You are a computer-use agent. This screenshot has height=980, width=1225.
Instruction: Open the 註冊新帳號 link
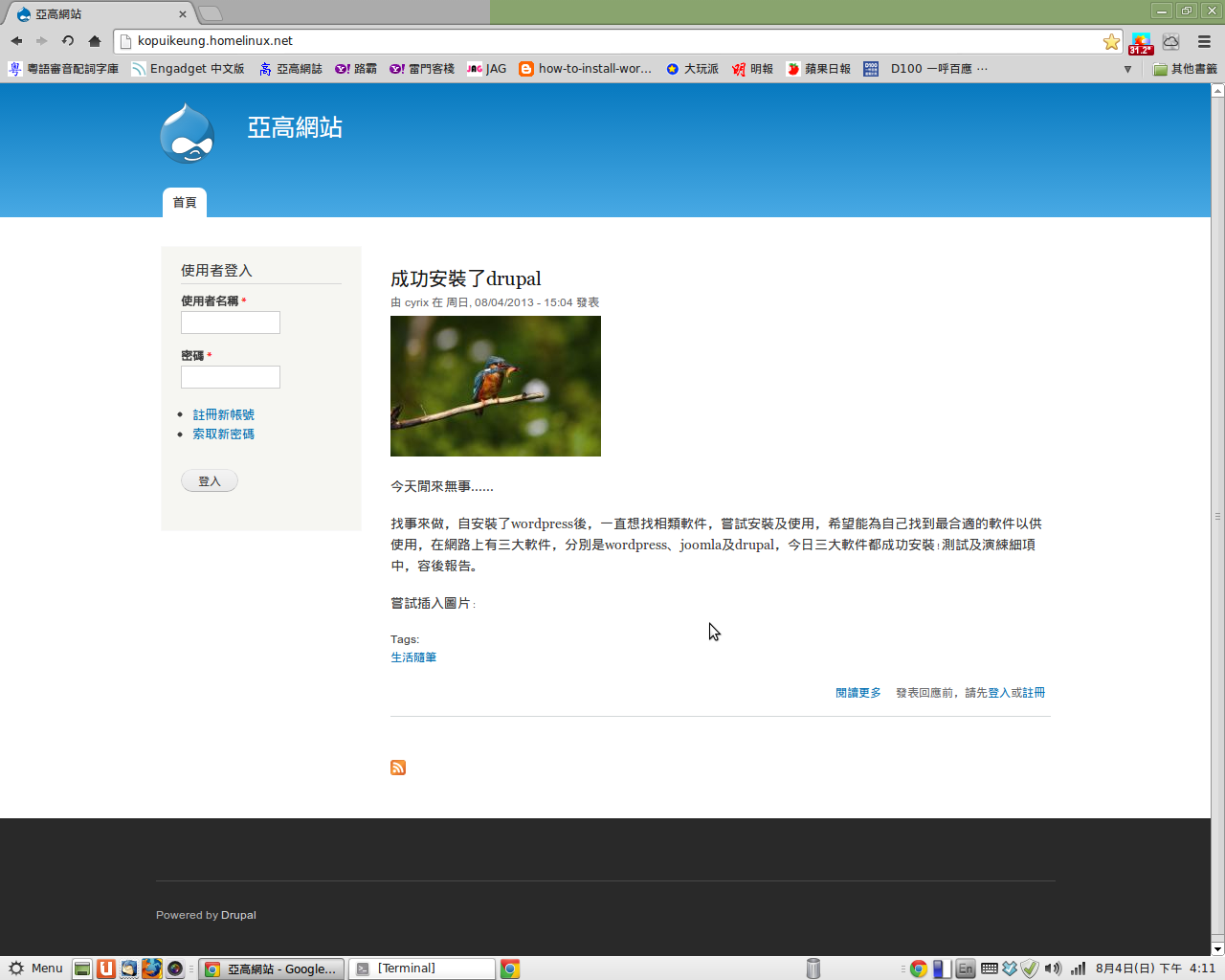pos(224,414)
